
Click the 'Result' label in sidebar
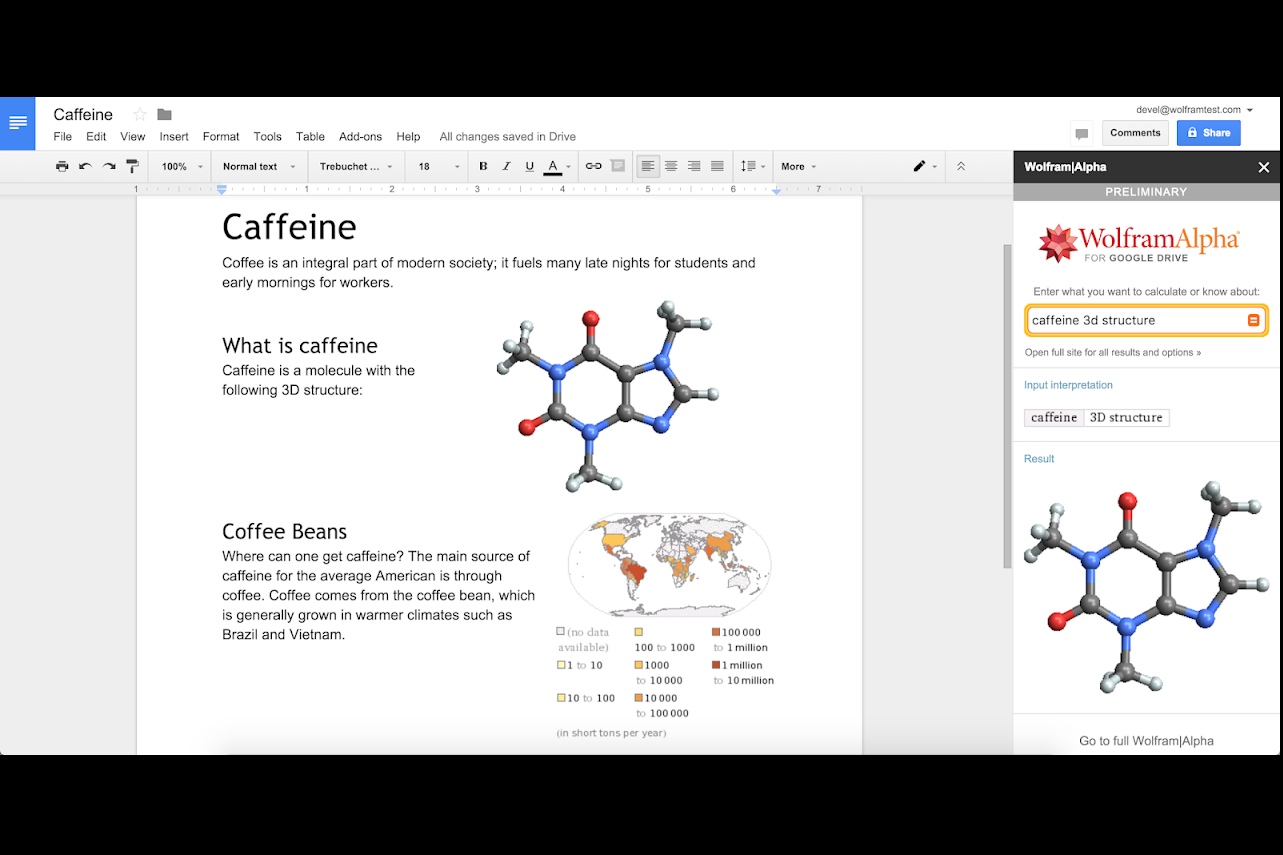1039,459
